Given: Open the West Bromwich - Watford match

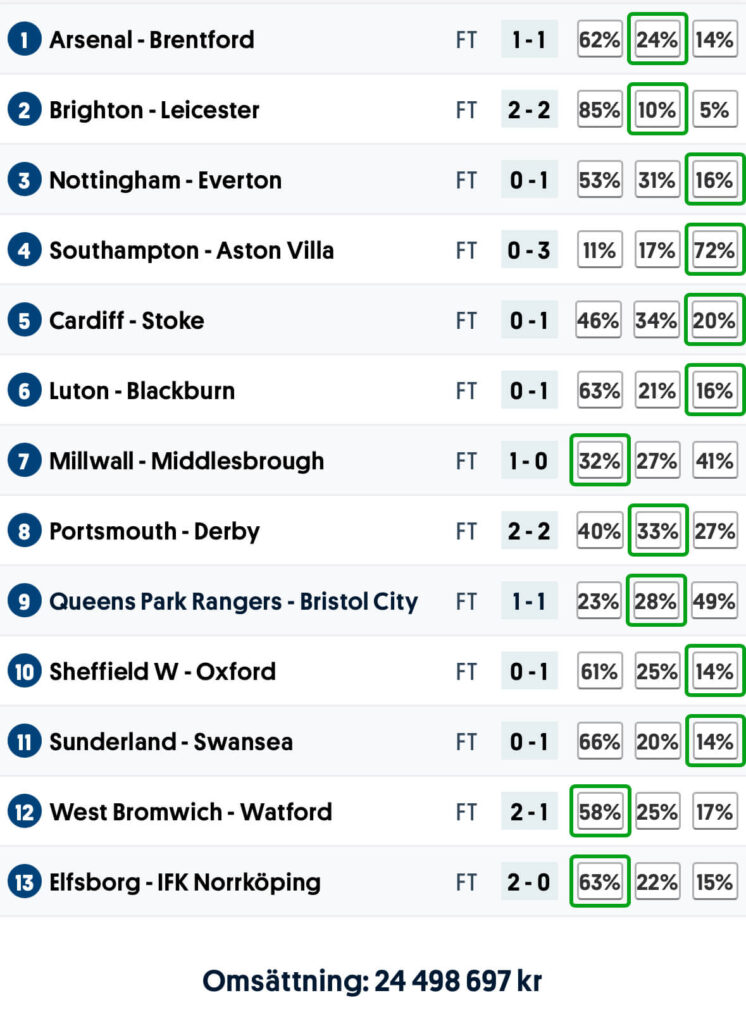Looking at the screenshot, I should (190, 812).
